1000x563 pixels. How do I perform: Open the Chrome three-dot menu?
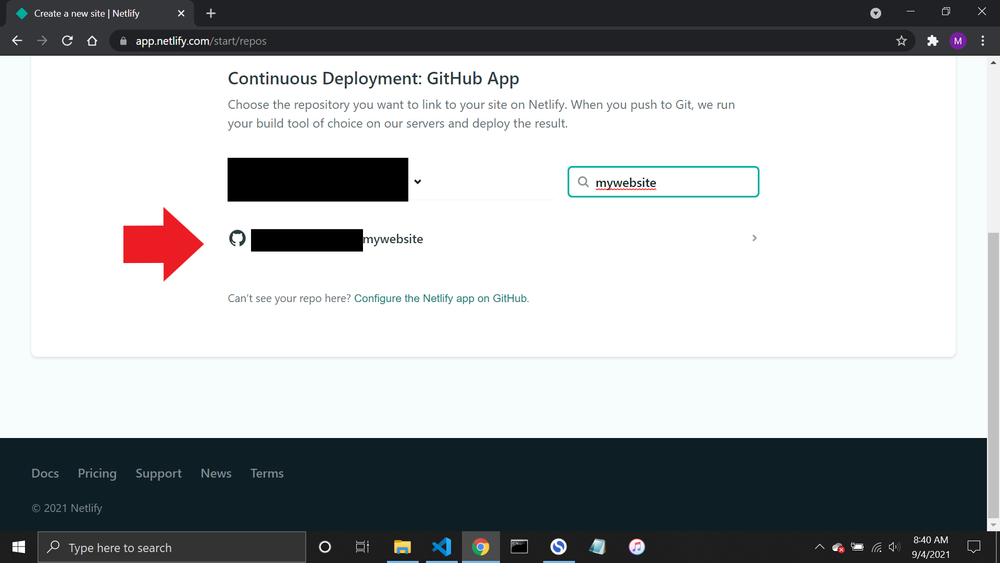point(983,41)
